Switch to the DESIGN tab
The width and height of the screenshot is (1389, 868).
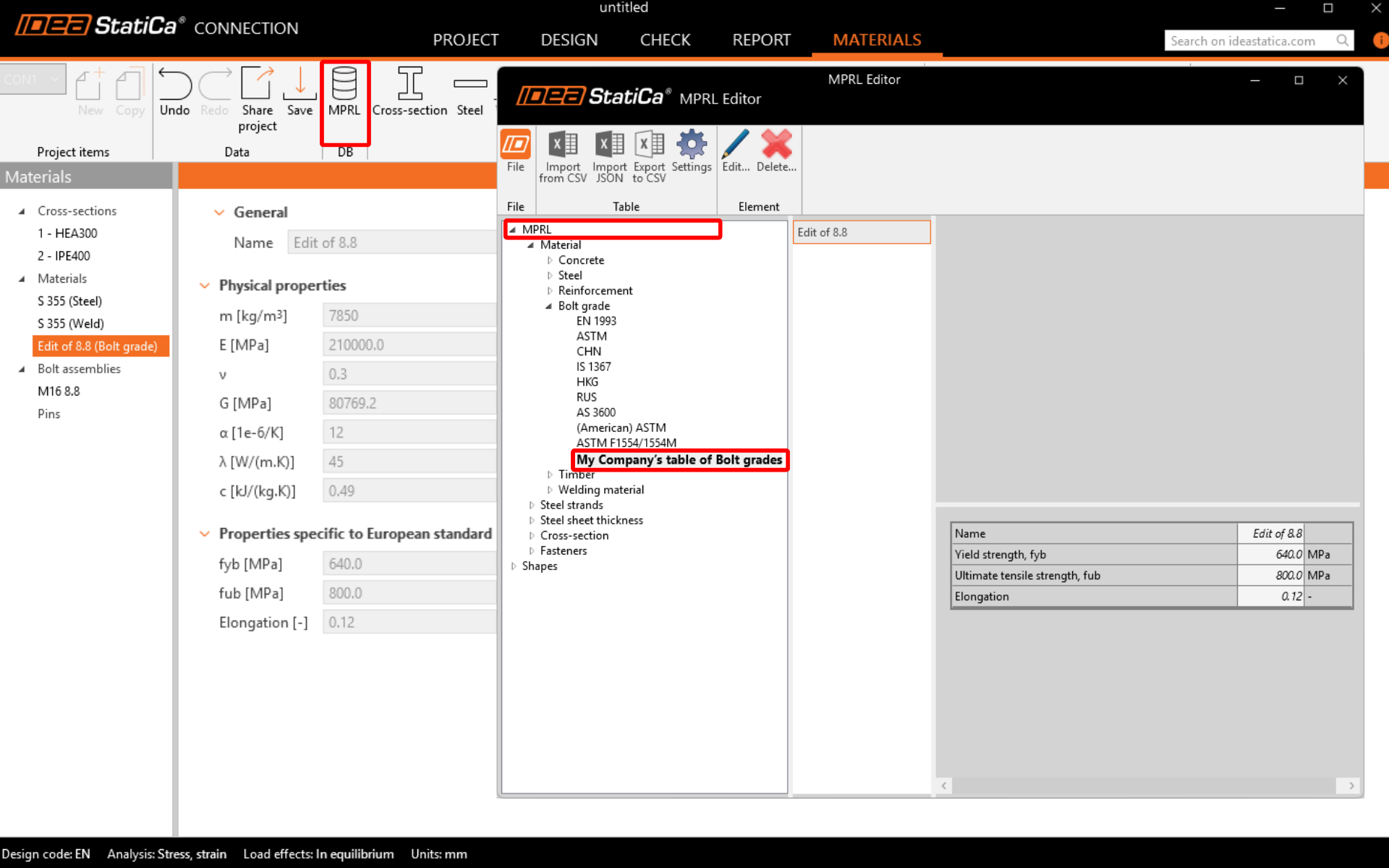coord(569,40)
